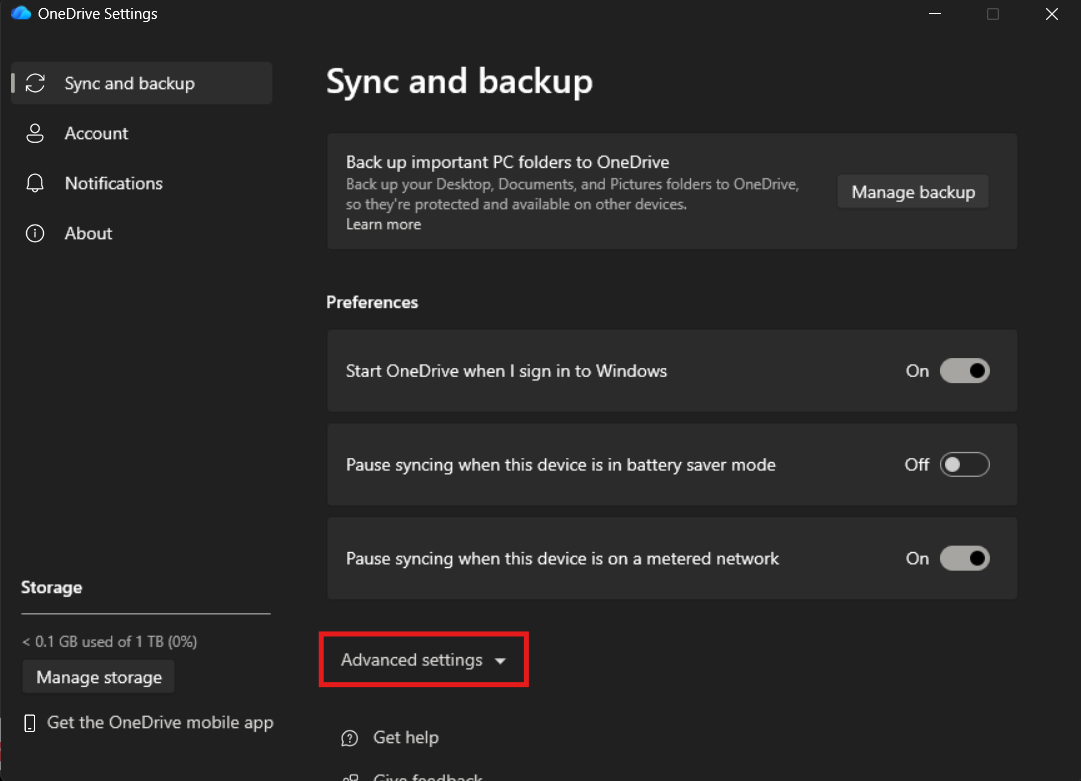This screenshot has height=781, width=1081.
Task: Click the Manage backup button
Action: click(x=913, y=192)
